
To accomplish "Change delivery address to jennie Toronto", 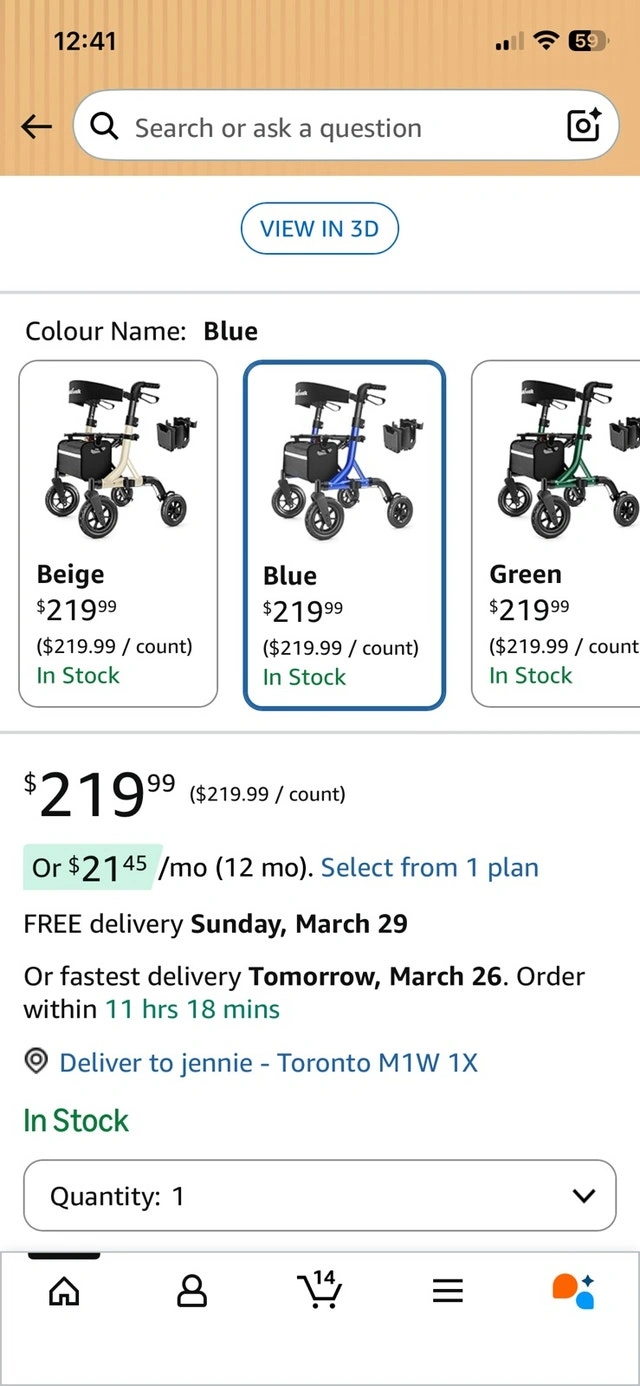I will pyautogui.click(x=268, y=1062).
